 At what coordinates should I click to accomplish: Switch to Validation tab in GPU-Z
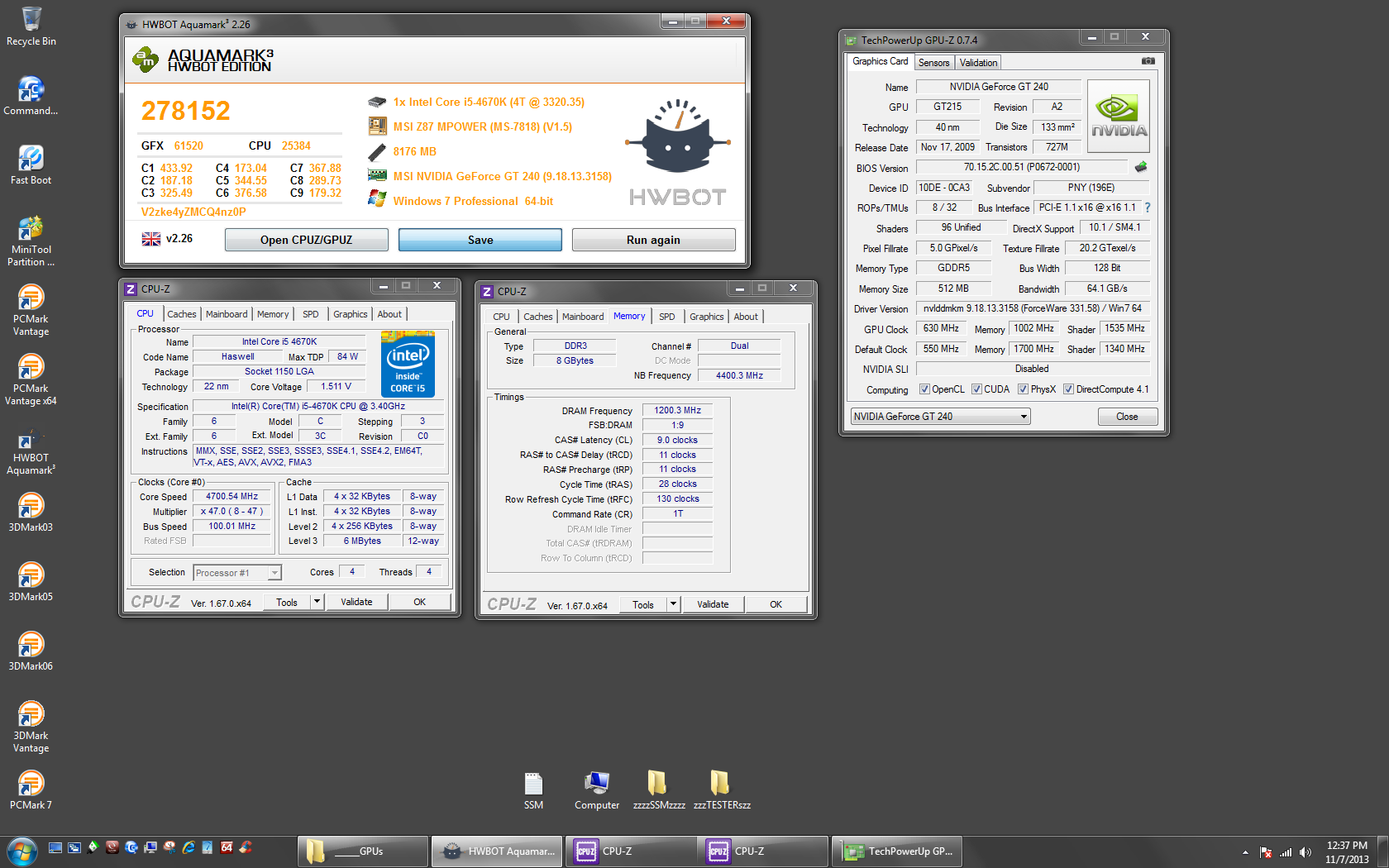978,63
